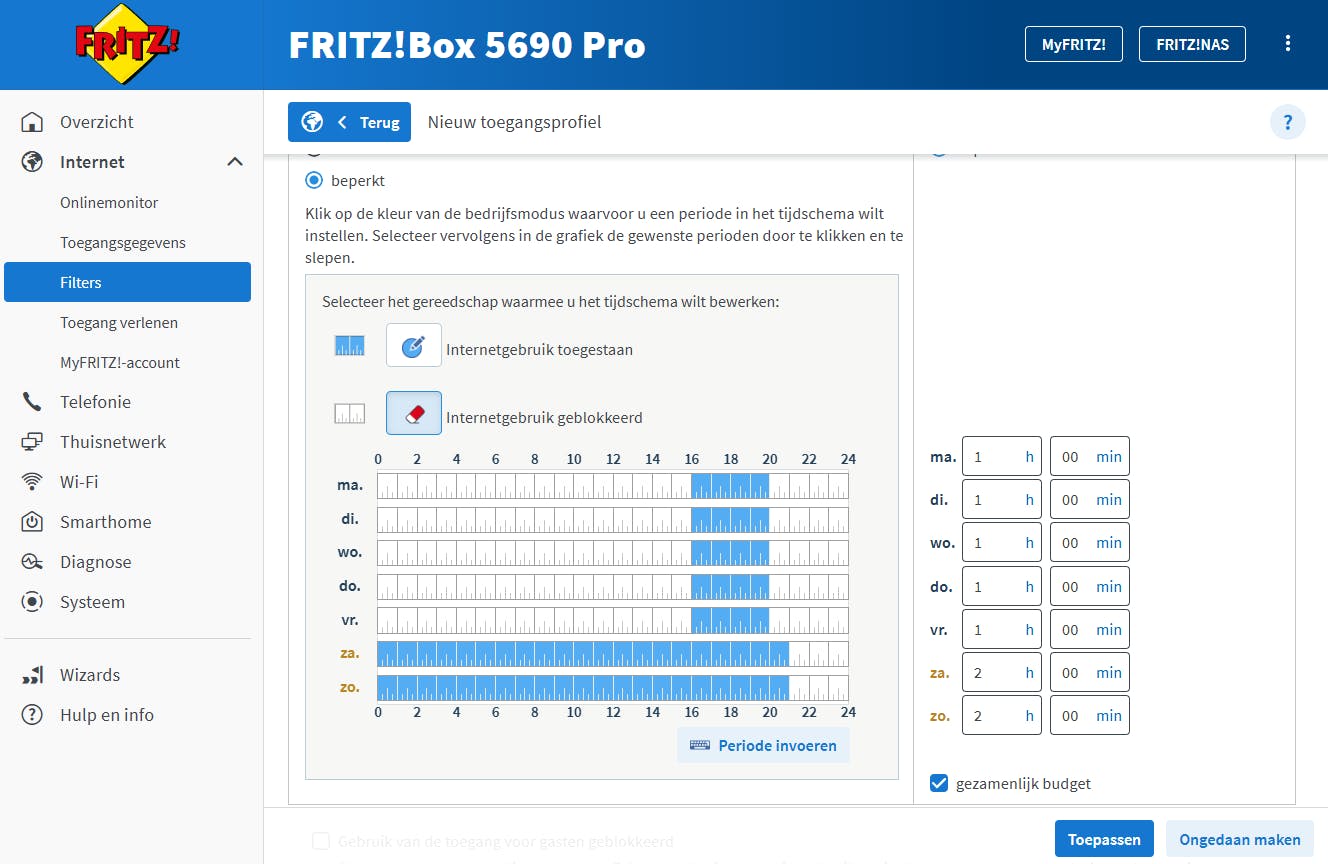Click the MyFRITZ! header button
The image size is (1328, 864).
[x=1074, y=44]
